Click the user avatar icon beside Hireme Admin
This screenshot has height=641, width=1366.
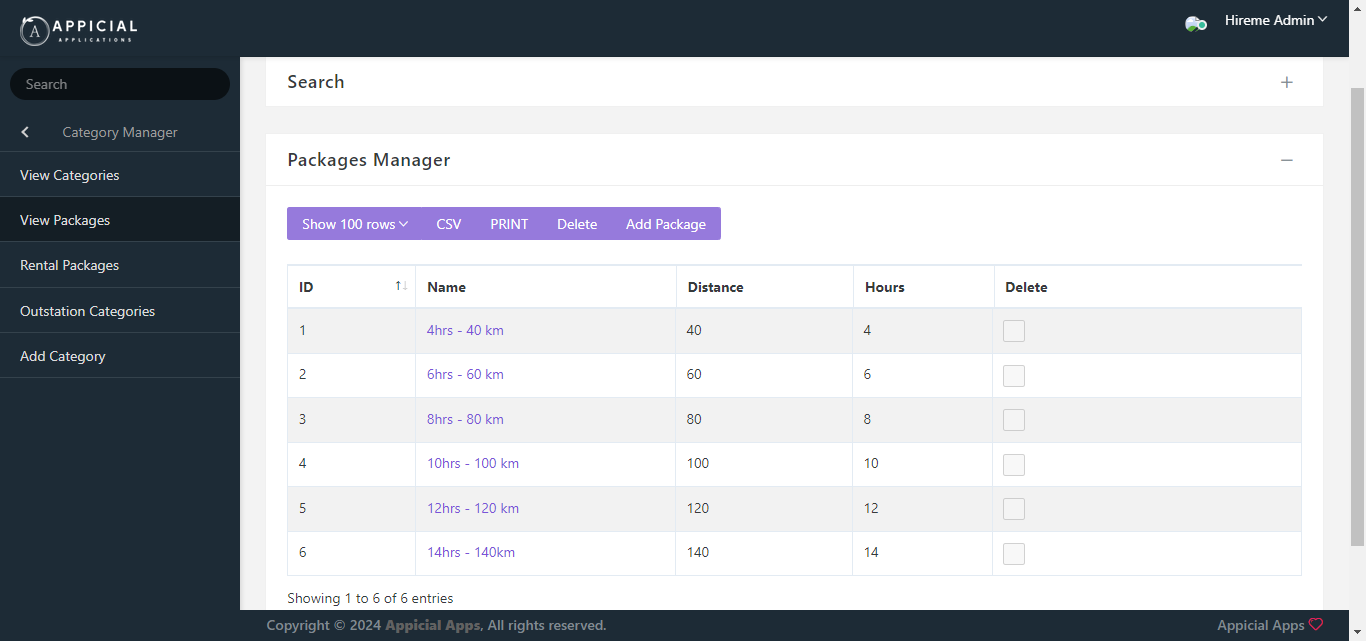pyautogui.click(x=1195, y=24)
